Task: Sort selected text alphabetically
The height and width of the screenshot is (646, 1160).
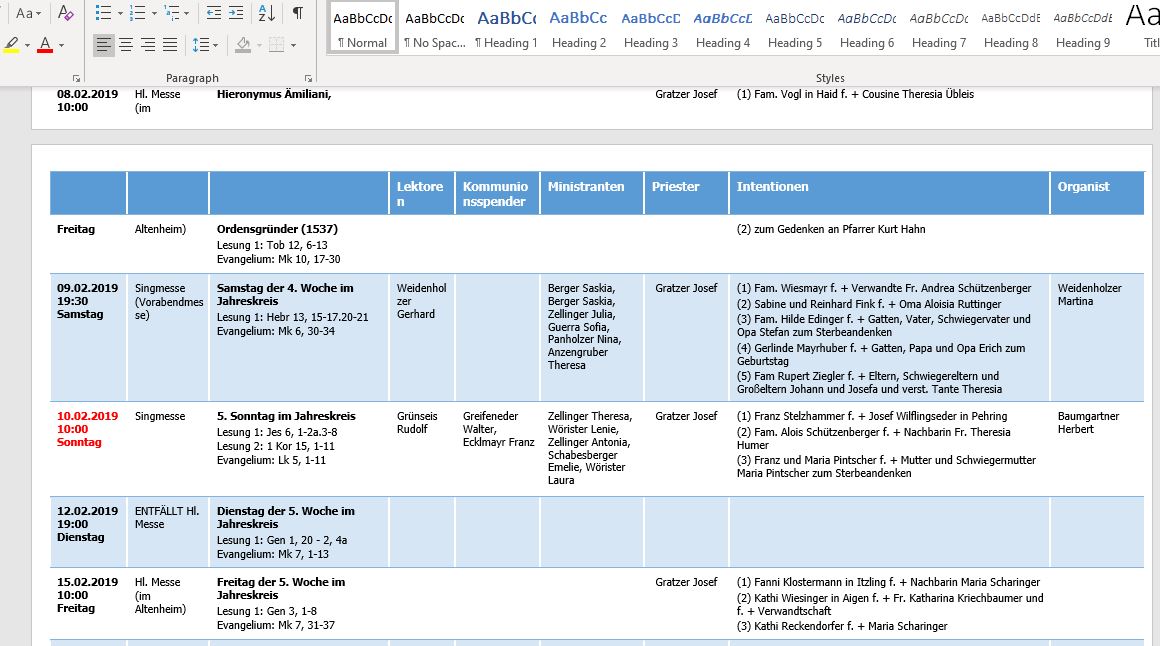Action: tap(266, 13)
